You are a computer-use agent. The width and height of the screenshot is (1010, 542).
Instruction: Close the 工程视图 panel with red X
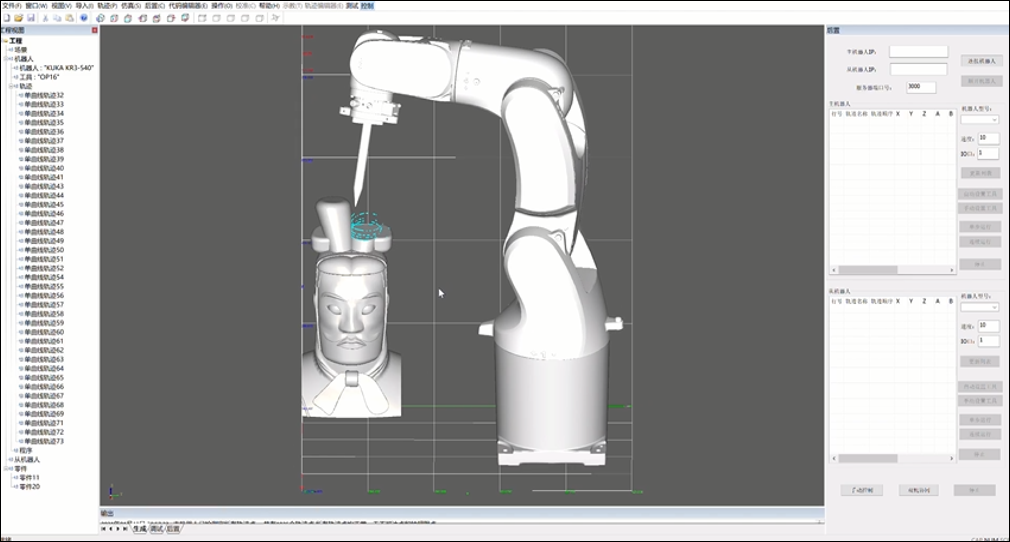(95, 30)
